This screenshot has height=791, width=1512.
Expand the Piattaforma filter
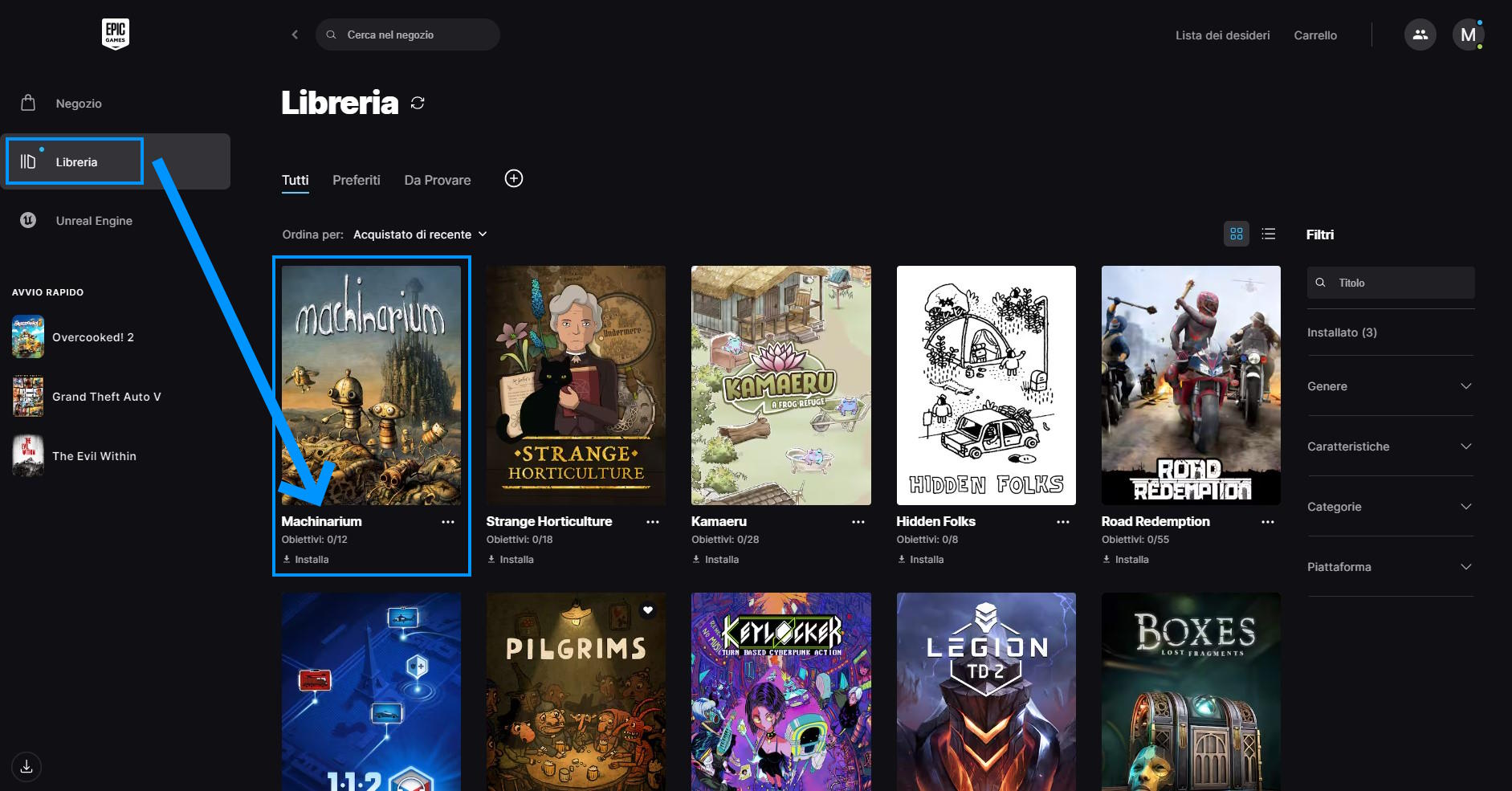(x=1390, y=567)
